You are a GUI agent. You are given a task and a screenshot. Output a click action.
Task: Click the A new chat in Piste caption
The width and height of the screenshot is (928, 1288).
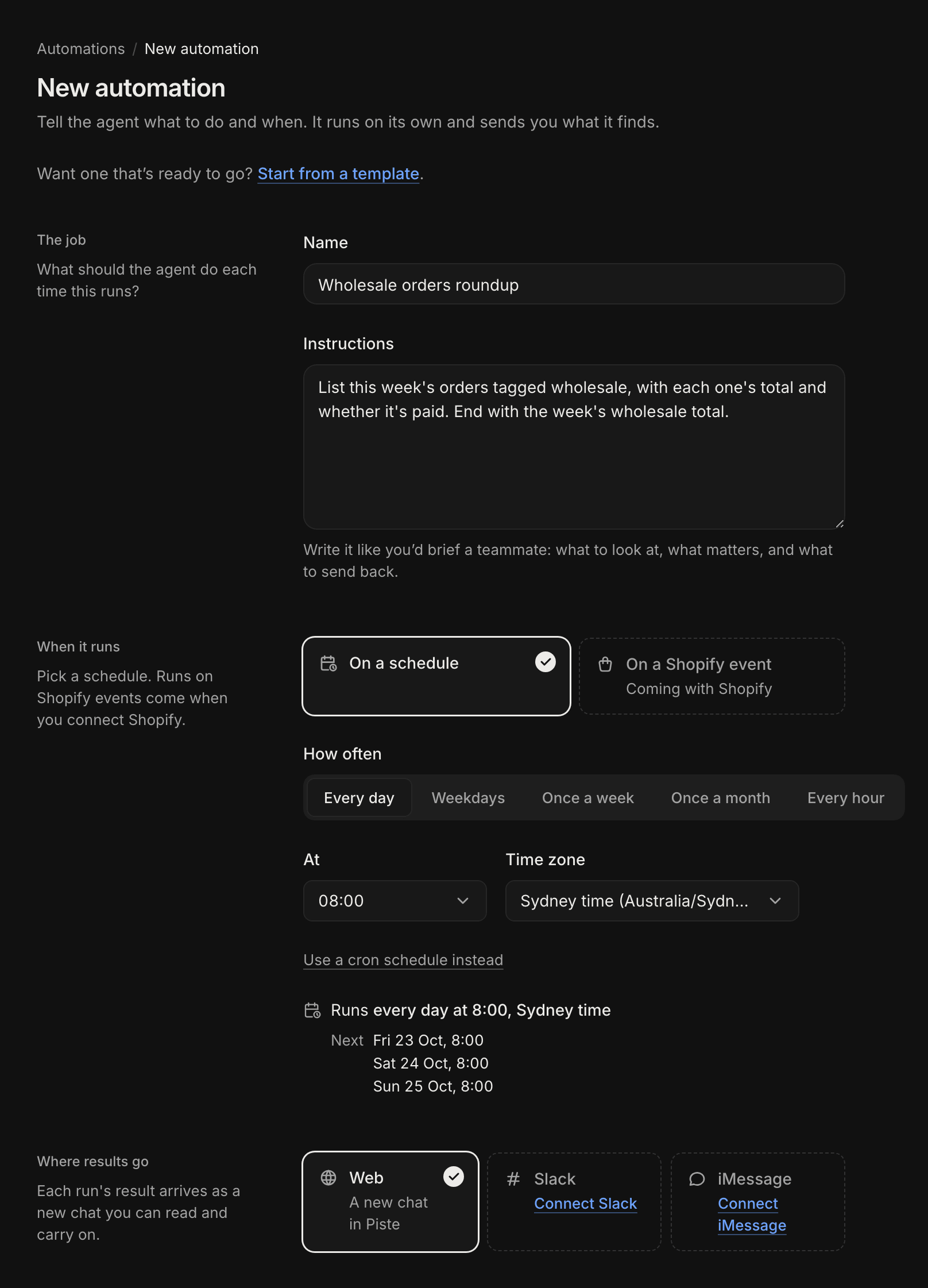pos(389,1213)
